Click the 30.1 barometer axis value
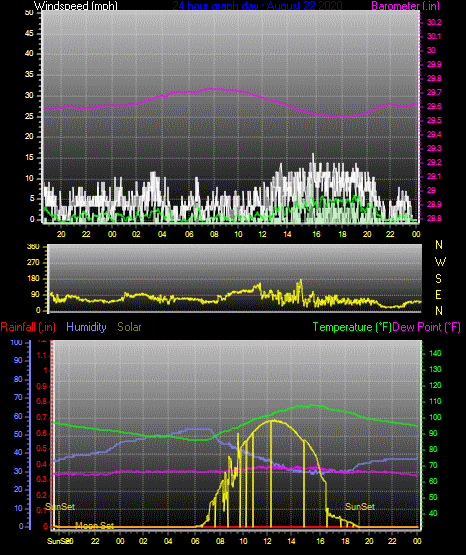This screenshot has height=555, width=466. [x=434, y=36]
